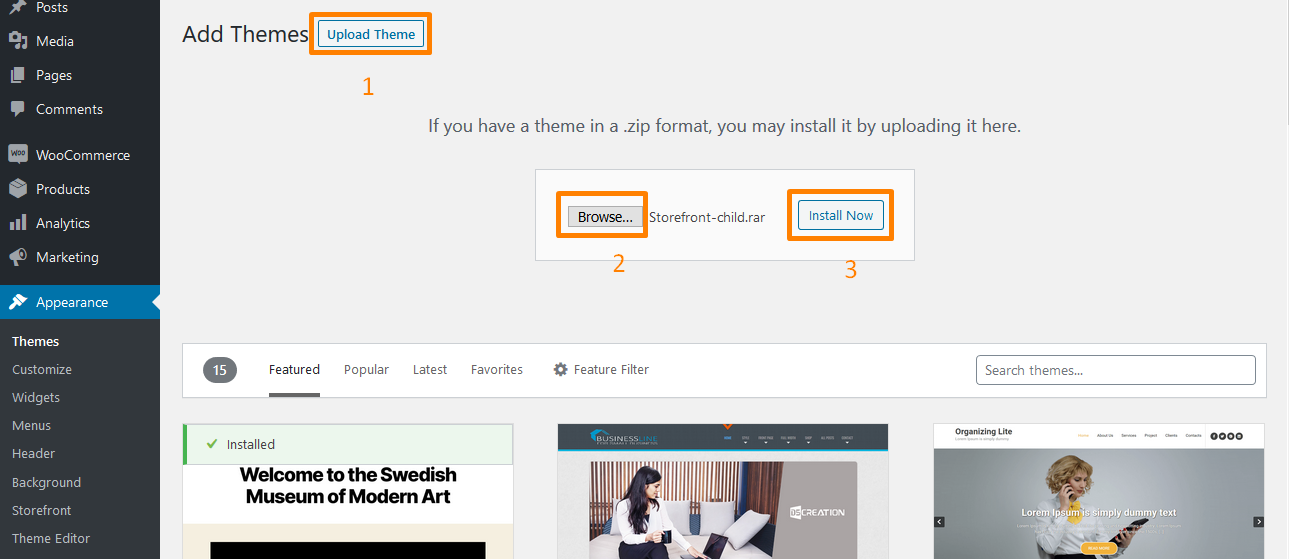Click the WooCommerce logo icon
Screen dimensions: 1289x559
click(x=18, y=155)
